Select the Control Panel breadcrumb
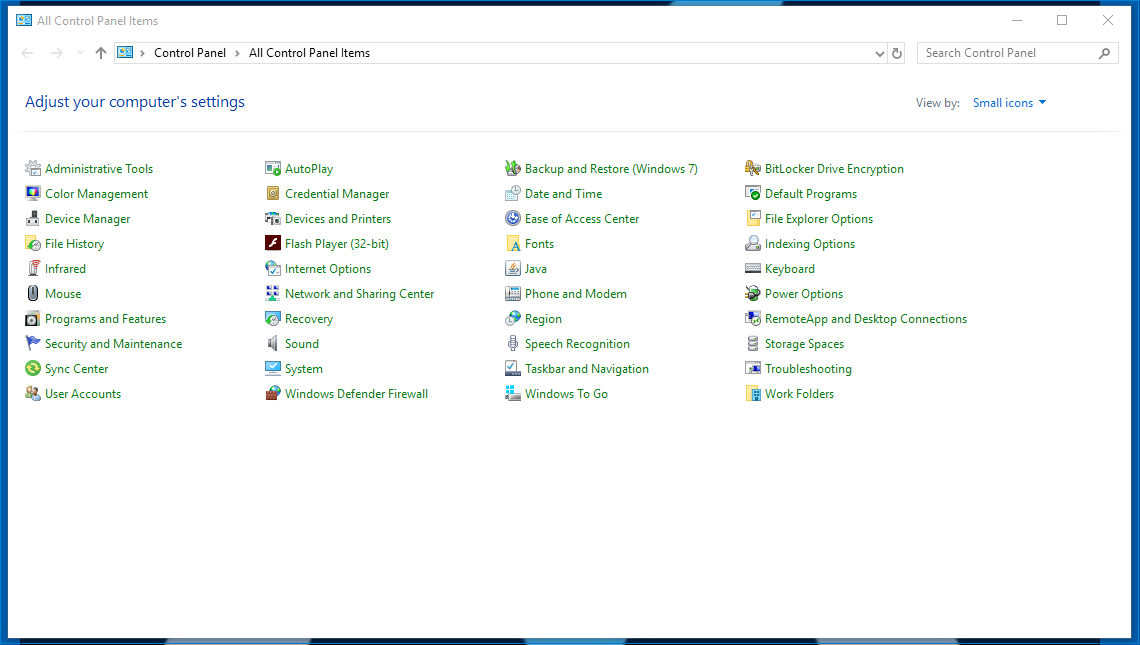The width and height of the screenshot is (1140, 645). click(x=190, y=53)
